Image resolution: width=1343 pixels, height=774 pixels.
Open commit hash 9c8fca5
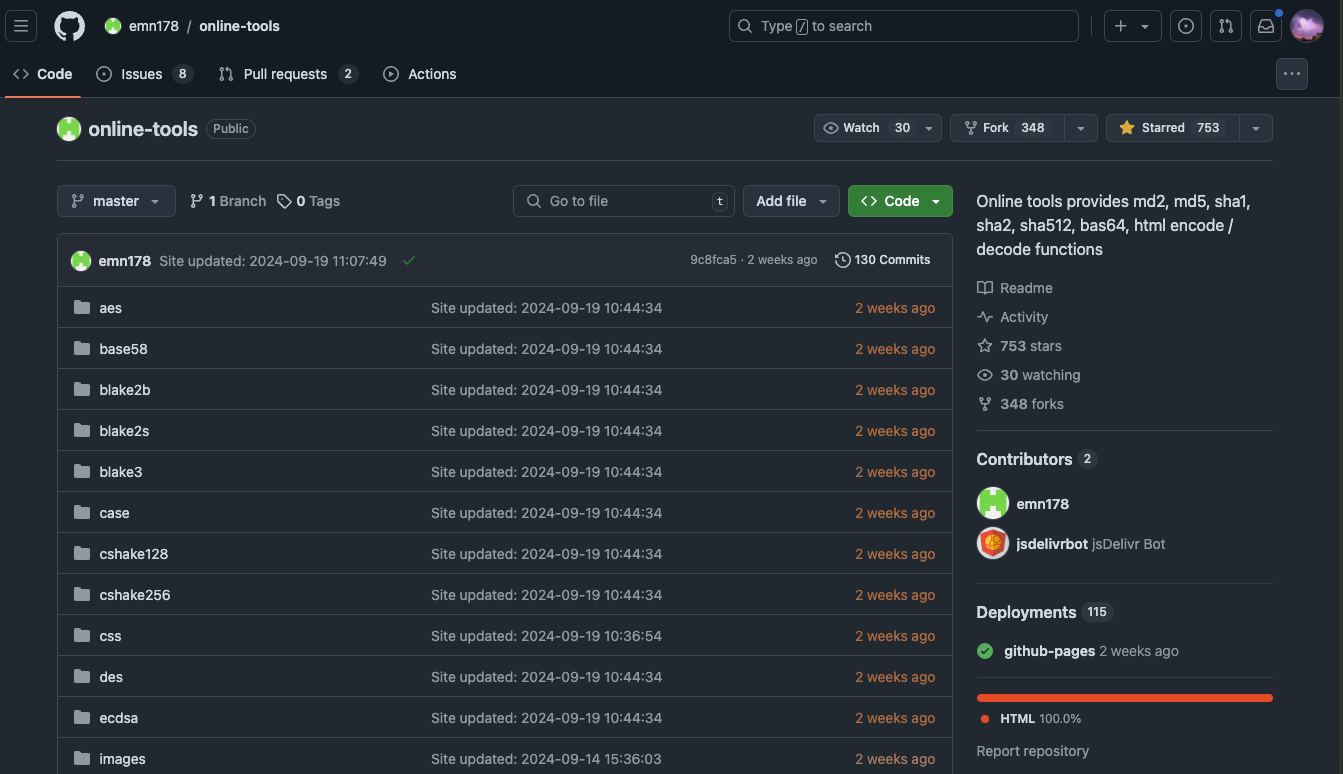coord(713,260)
